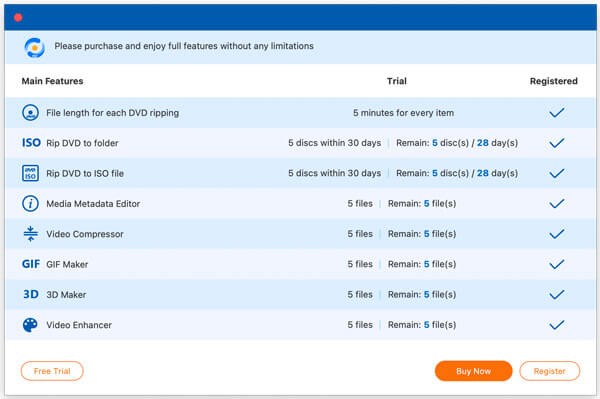The image size is (600, 399).
Task: Click the 5 minutes for every item text
Action: click(403, 113)
